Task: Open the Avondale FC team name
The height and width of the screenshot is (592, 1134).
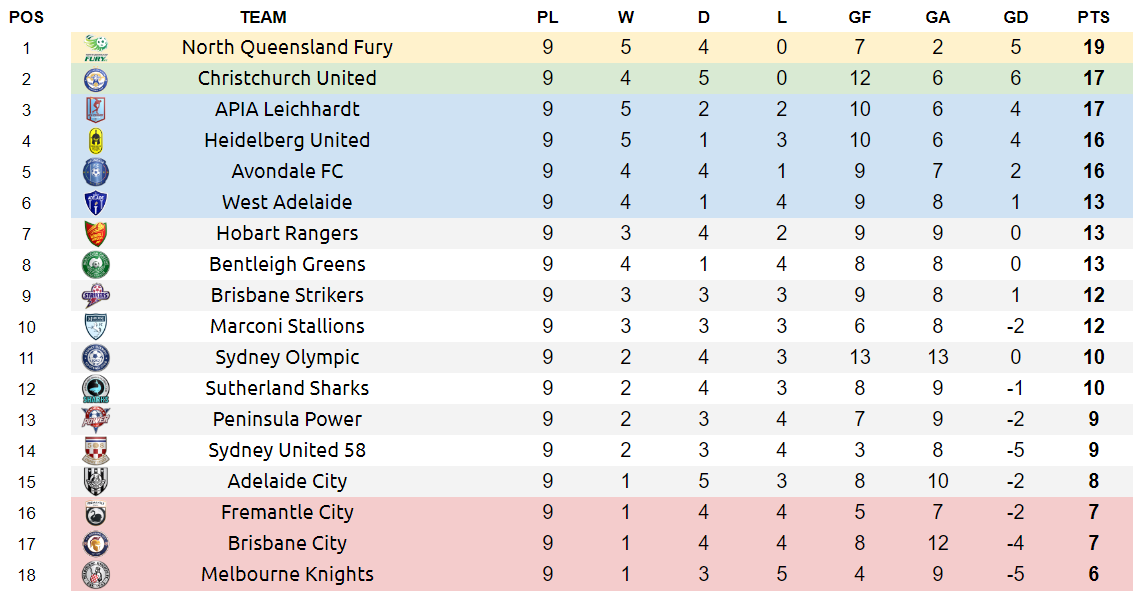Action: click(x=287, y=171)
